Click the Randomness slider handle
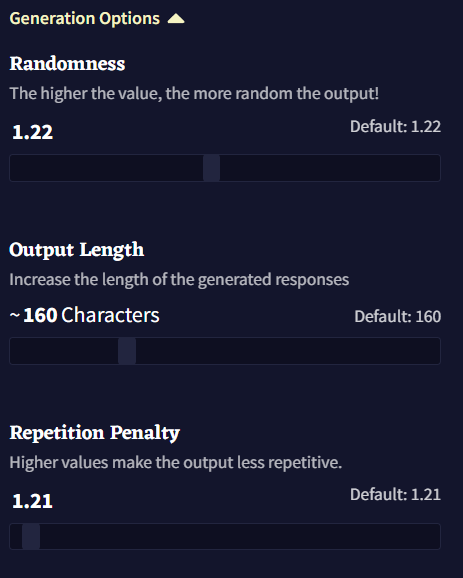This screenshot has height=578, width=463. click(212, 168)
